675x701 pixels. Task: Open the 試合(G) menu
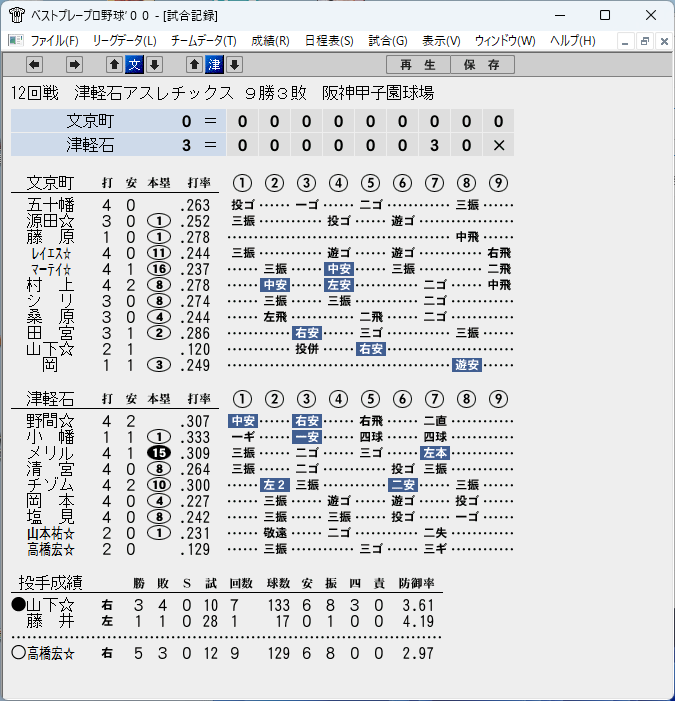tap(388, 41)
